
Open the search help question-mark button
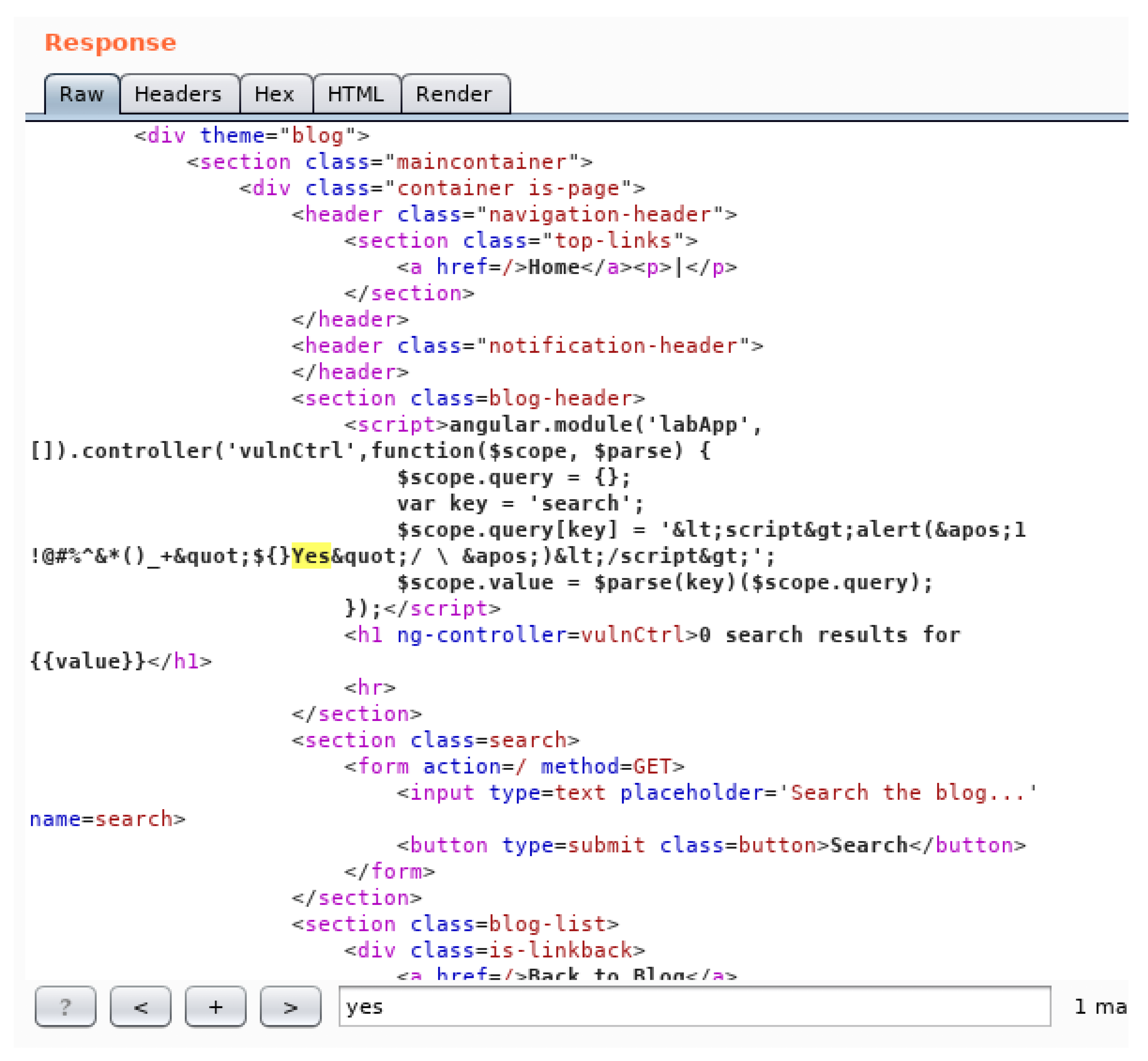click(x=65, y=1006)
